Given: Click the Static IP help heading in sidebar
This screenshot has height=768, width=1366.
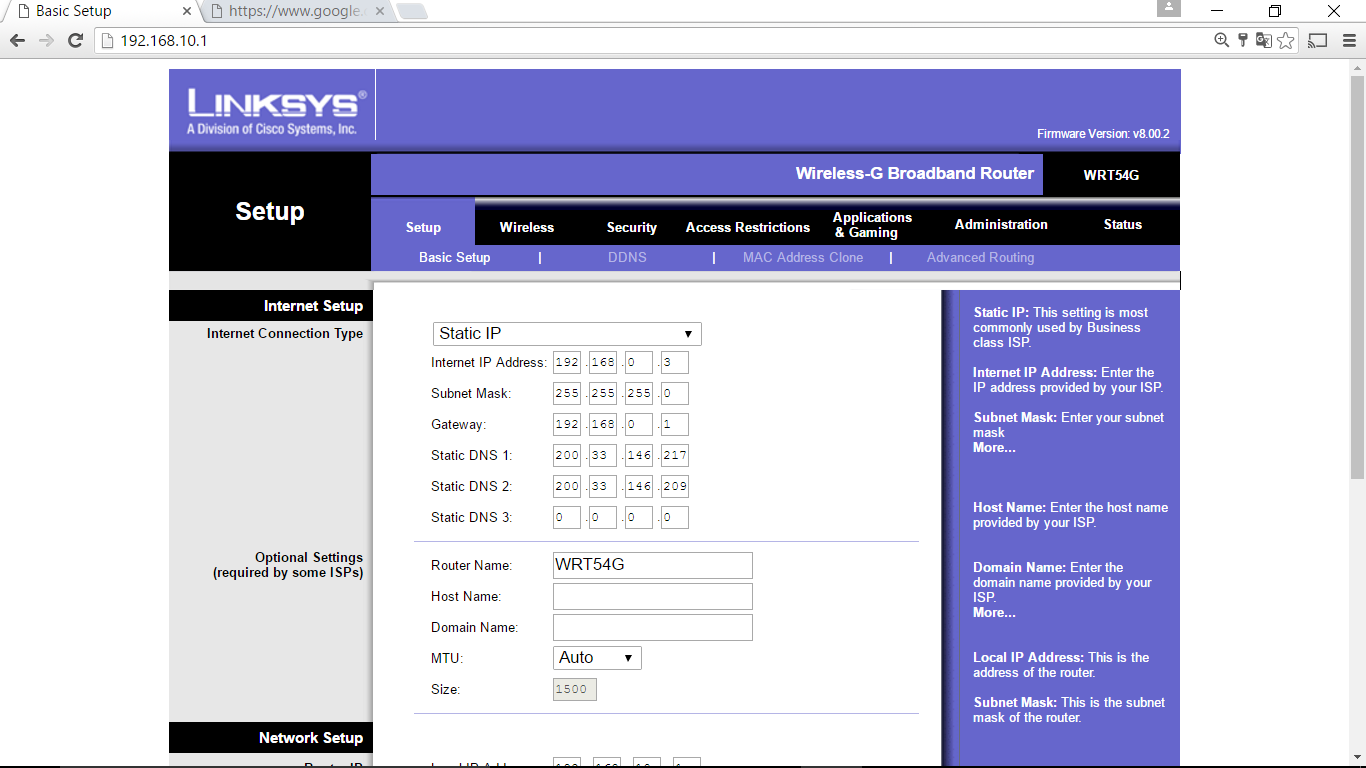Looking at the screenshot, I should [x=1001, y=313].
